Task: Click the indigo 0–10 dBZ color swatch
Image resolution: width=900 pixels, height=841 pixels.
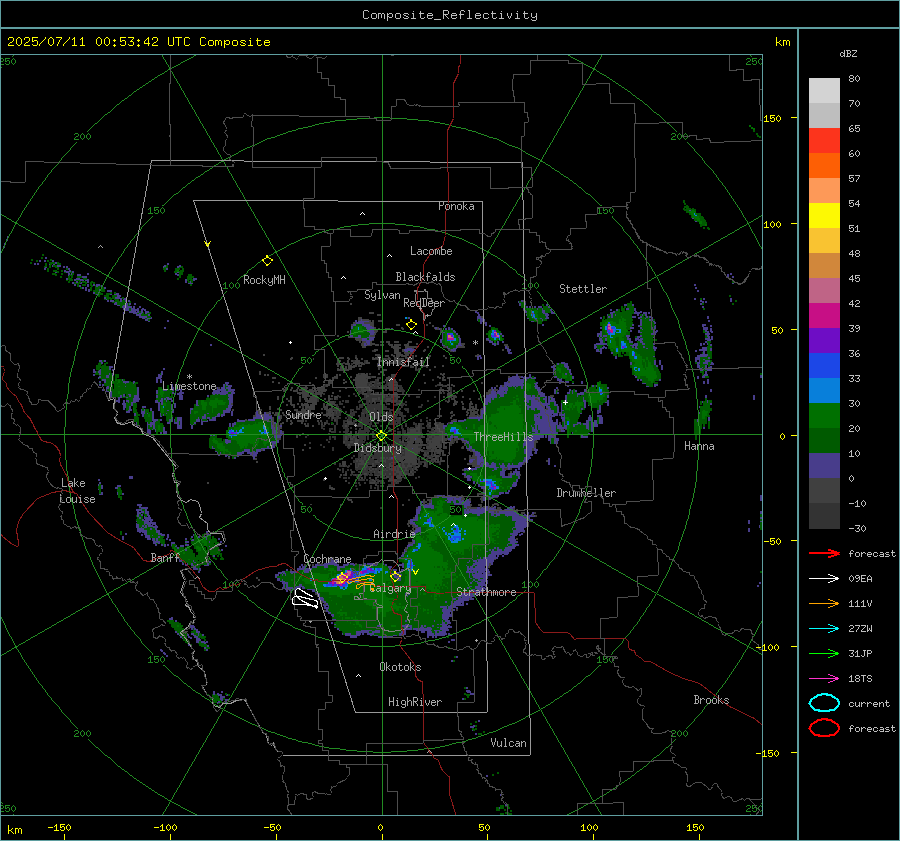Action: click(824, 466)
